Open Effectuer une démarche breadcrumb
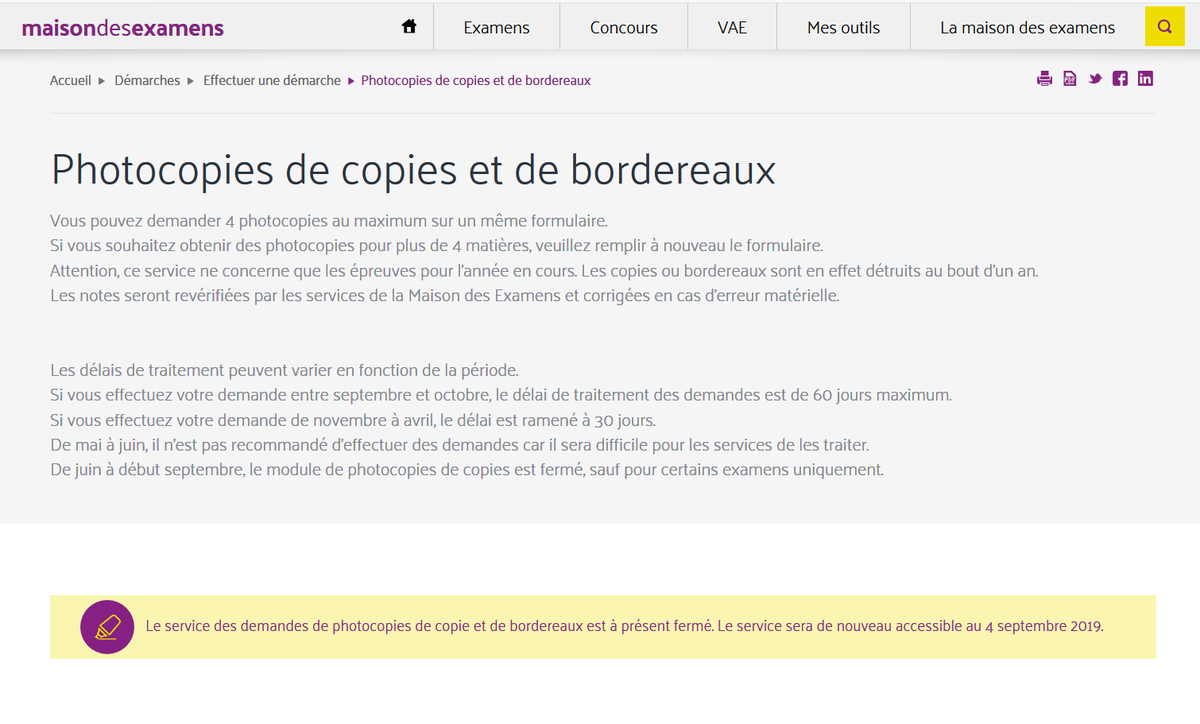 272,80
